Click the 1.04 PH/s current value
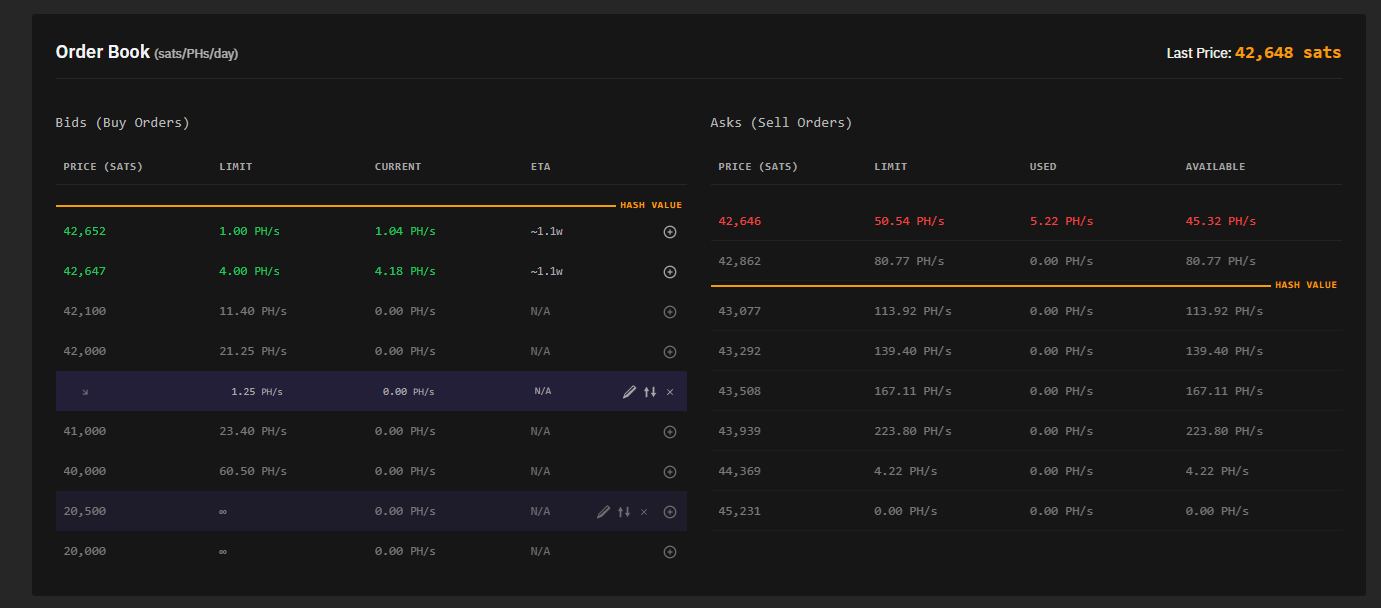 tap(405, 231)
